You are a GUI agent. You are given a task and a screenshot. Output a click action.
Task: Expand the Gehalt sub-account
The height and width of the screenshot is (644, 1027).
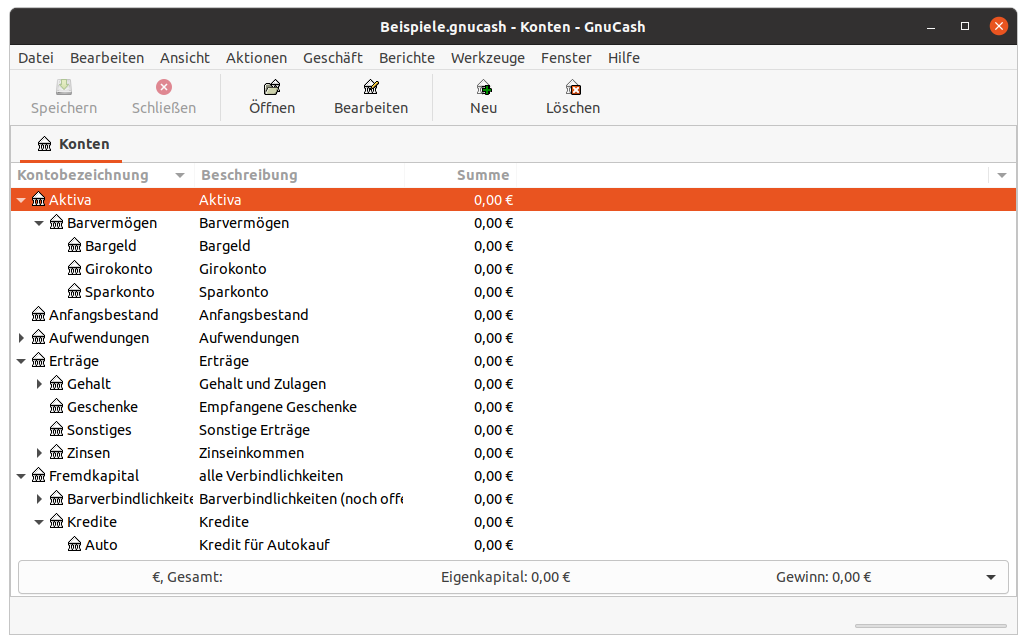coord(40,384)
